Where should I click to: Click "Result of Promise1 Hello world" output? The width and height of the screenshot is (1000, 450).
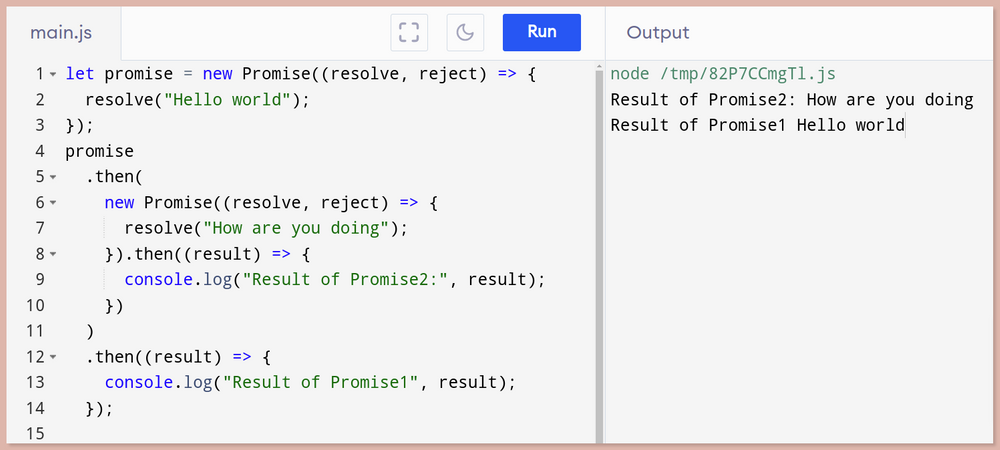[757, 126]
